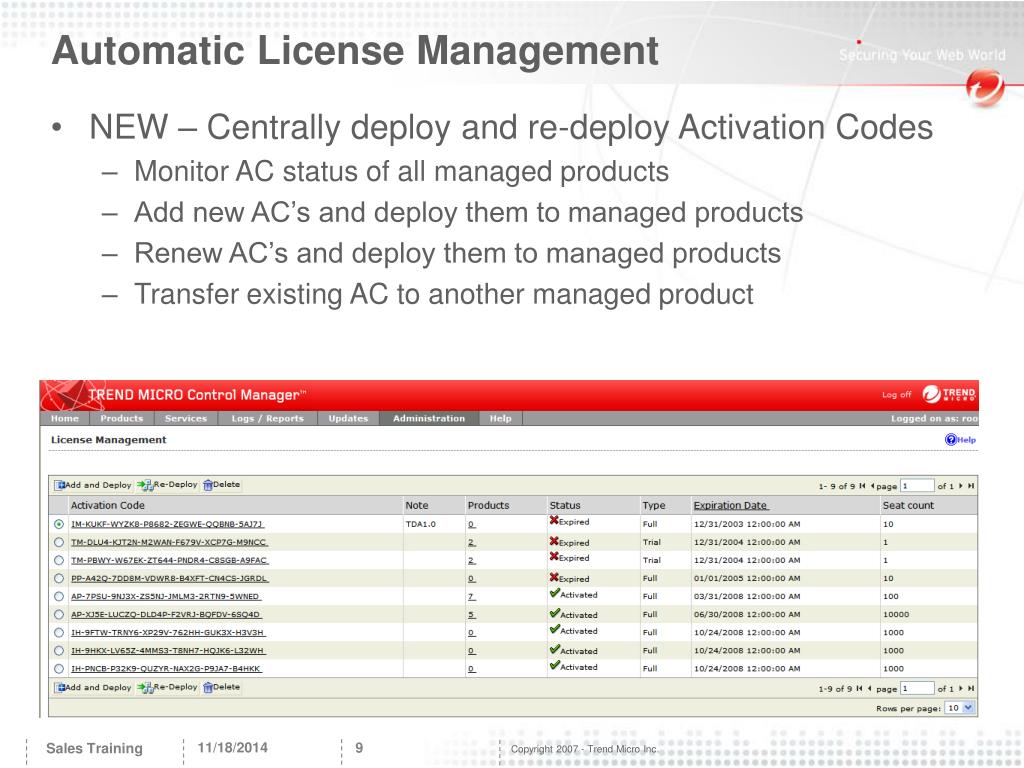Click the "License Management" page heading
Viewport: 1024px width, 768px height.
pyautogui.click(x=108, y=440)
